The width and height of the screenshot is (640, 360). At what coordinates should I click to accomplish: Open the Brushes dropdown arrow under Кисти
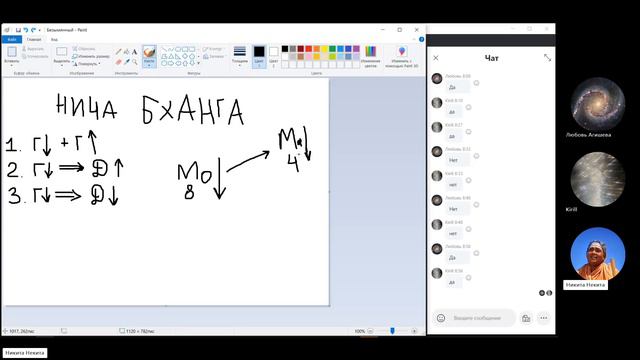pos(149,65)
